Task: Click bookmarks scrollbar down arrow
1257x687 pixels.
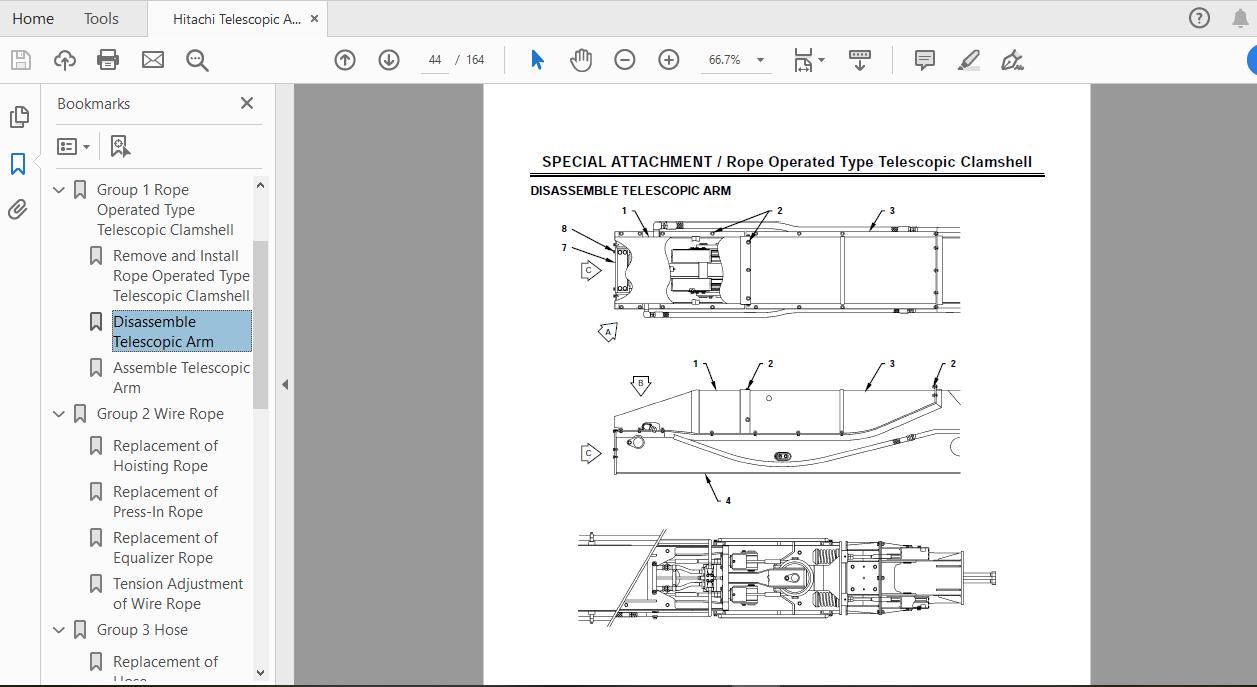Action: [261, 673]
